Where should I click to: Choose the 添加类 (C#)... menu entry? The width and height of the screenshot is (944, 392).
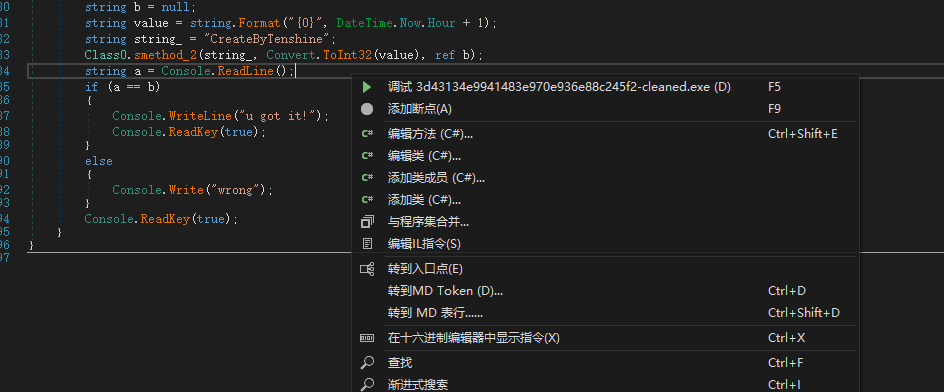pos(605,199)
